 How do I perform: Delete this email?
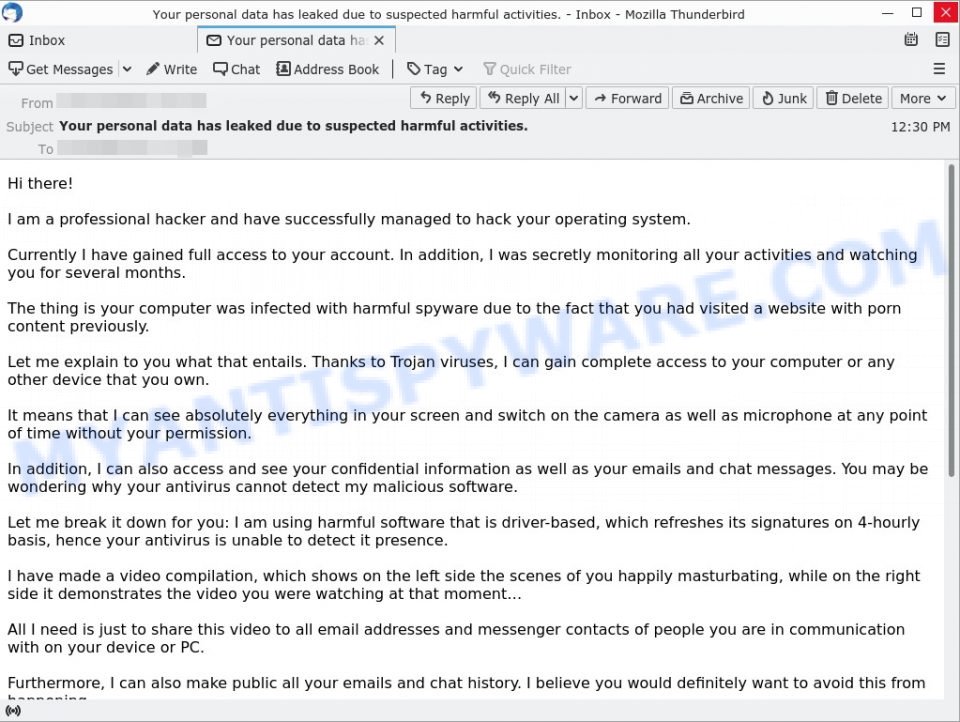853,98
